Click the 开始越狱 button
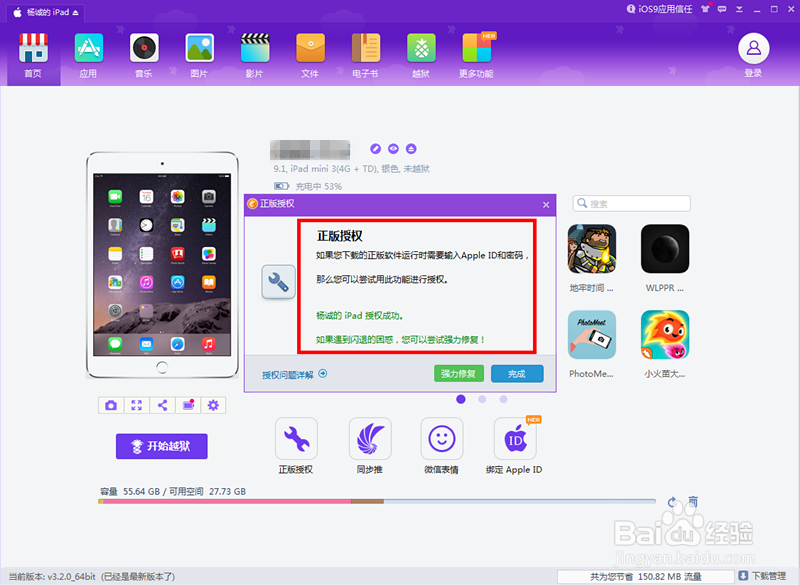The height and width of the screenshot is (586, 800). pyautogui.click(x=162, y=446)
